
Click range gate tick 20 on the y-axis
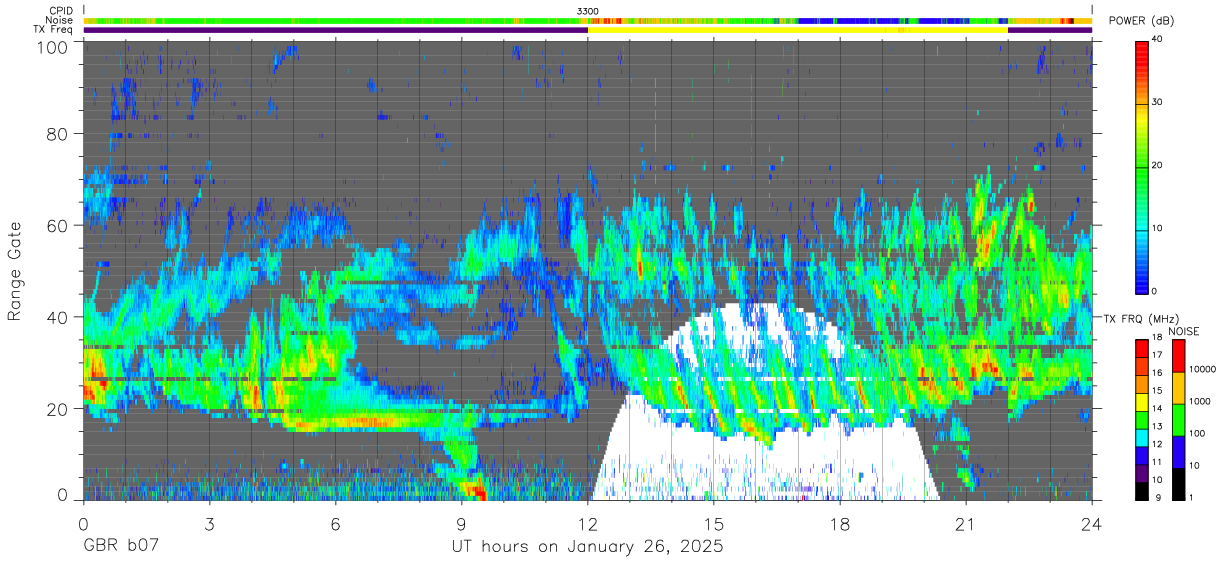(x=59, y=409)
